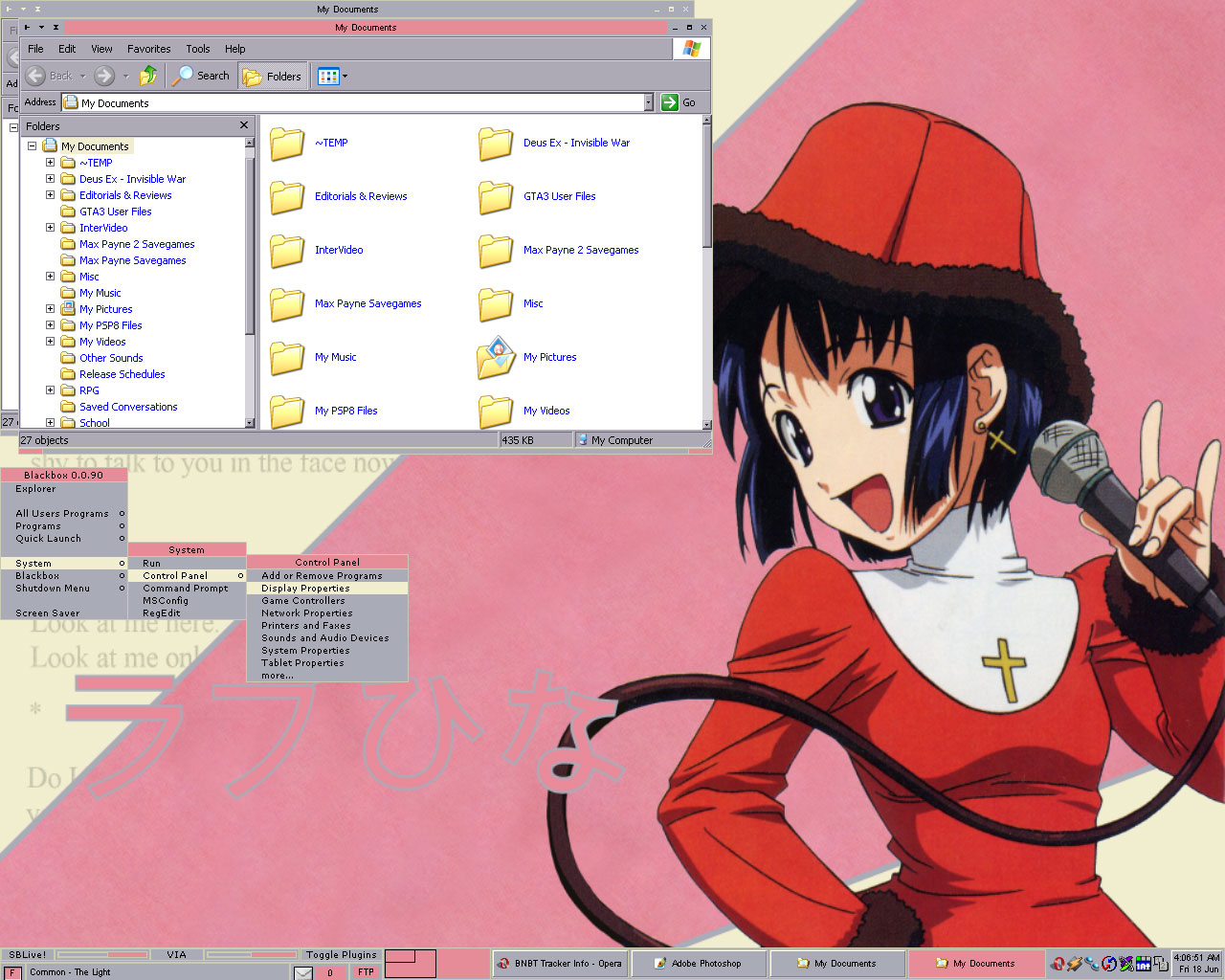Expand Editorials & Reviews tree node
The image size is (1225, 980).
coord(50,195)
